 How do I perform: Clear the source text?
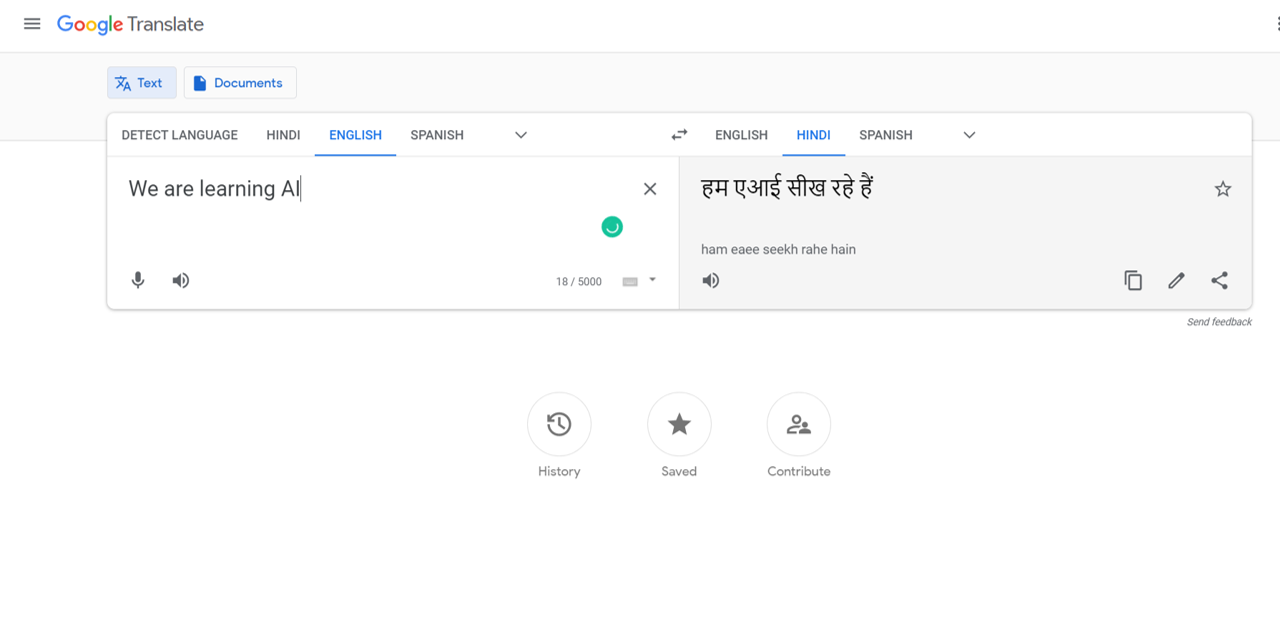650,189
